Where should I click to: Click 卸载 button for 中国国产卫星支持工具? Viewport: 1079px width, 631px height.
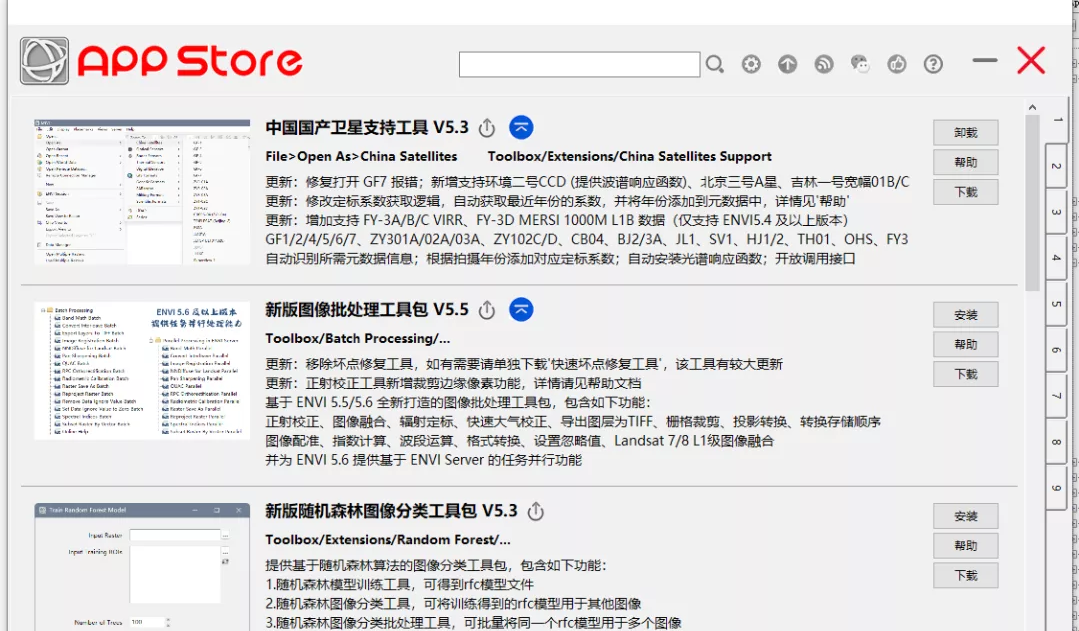pyautogui.click(x=965, y=133)
